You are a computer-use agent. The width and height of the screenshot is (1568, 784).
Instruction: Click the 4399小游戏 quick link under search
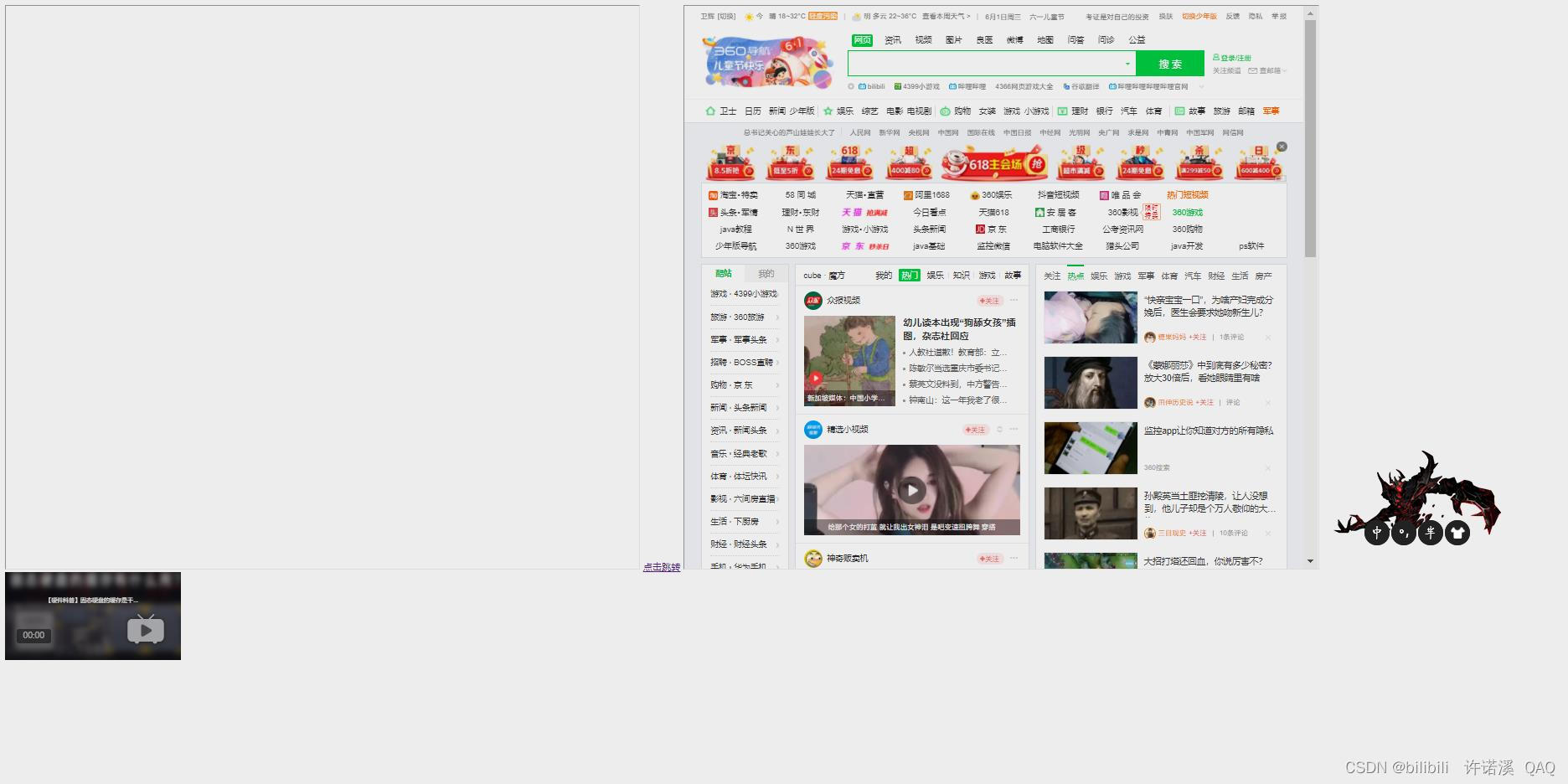tap(917, 86)
